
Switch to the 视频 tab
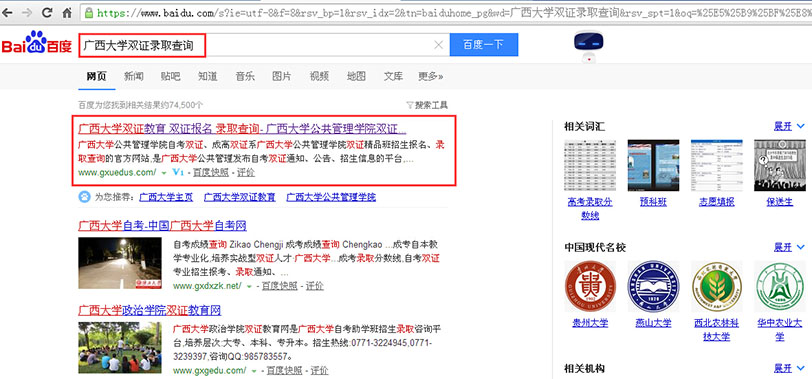click(319, 77)
